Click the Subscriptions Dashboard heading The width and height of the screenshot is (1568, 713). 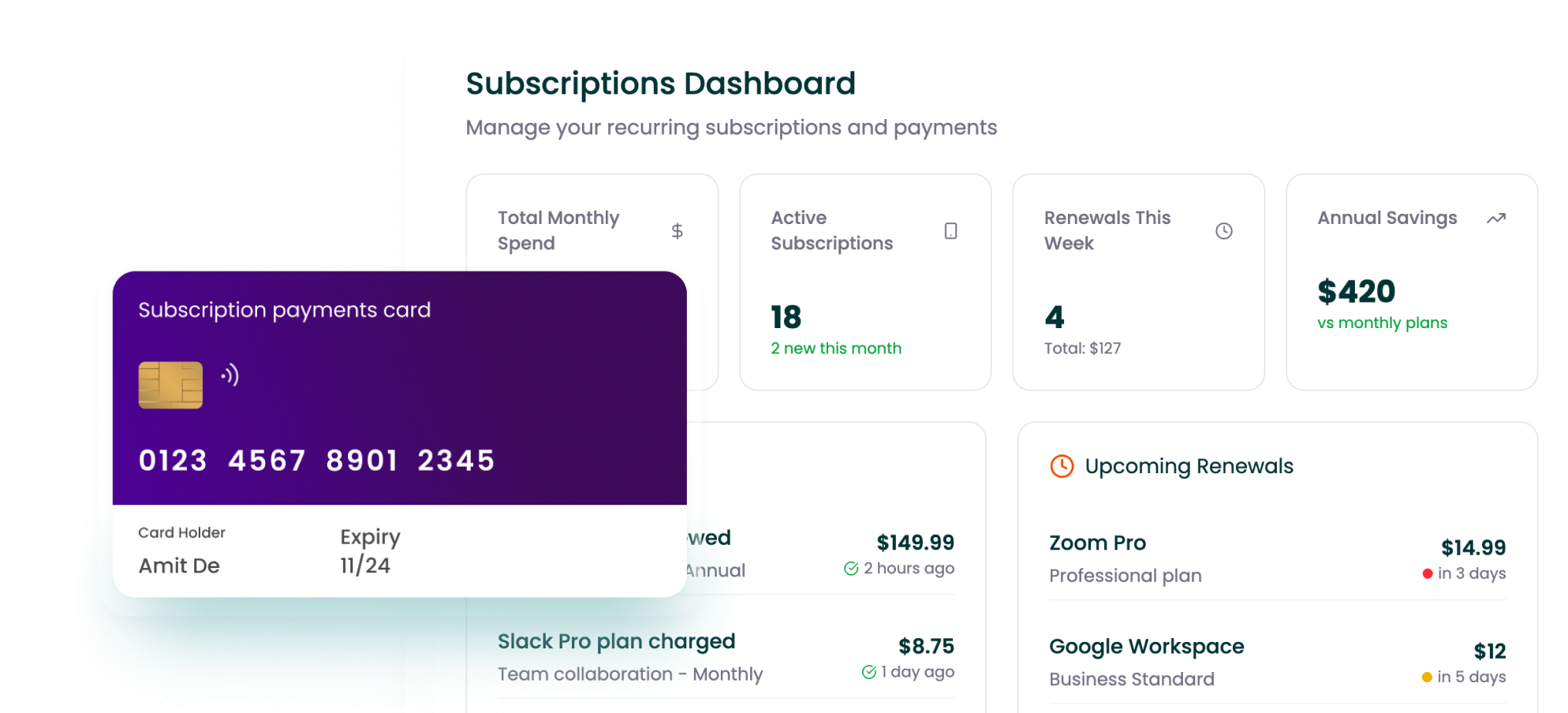[660, 84]
